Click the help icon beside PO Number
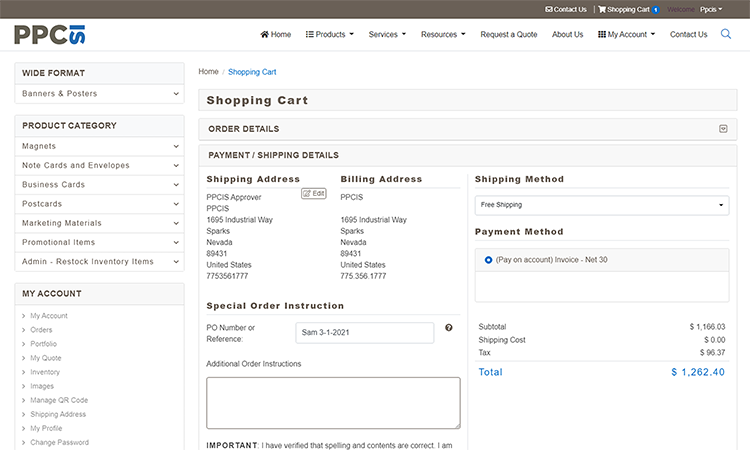The height and width of the screenshot is (450, 750). pos(449,327)
